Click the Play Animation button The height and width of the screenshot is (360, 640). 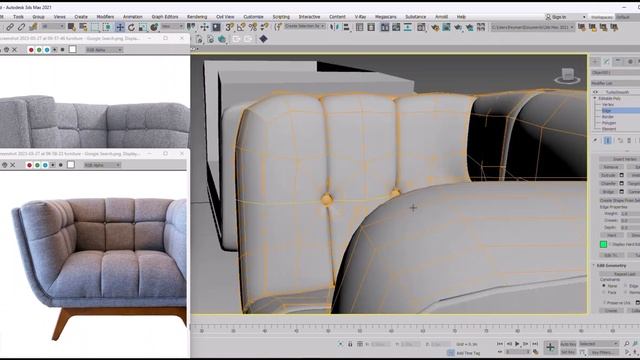pos(517,344)
